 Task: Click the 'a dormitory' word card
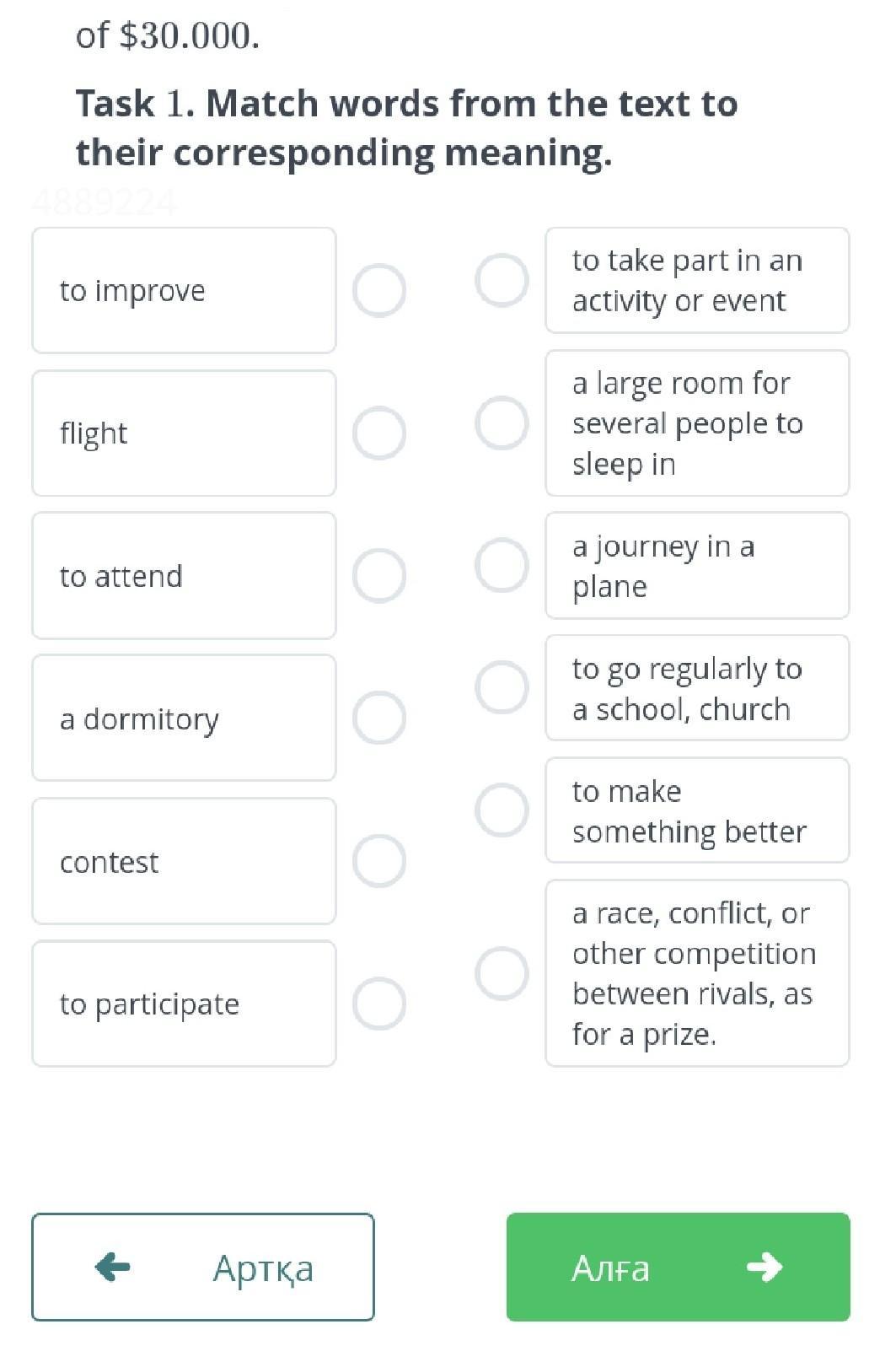point(184,719)
